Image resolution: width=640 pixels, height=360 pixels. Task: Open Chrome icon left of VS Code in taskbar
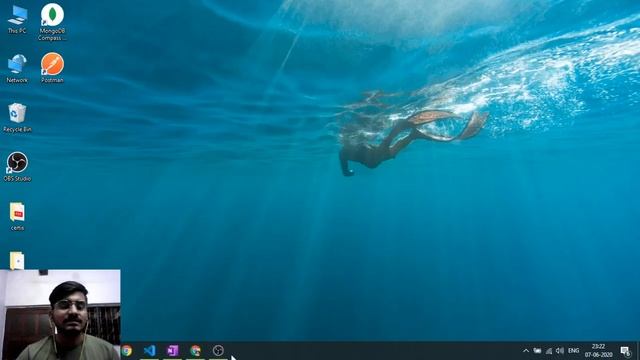coord(127,351)
